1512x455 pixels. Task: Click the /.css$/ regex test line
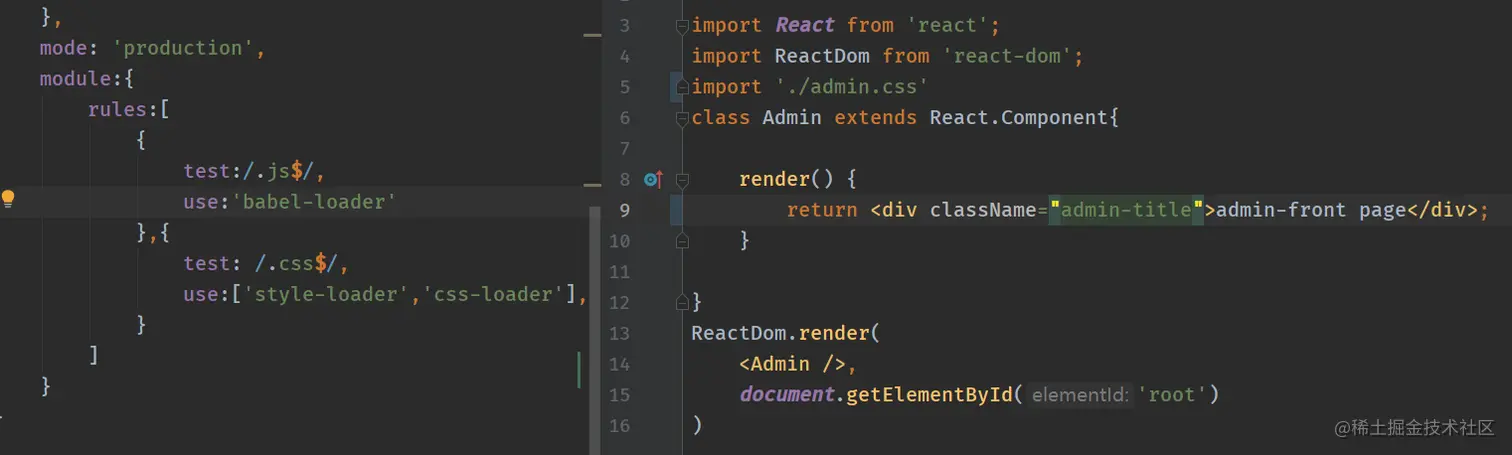click(266, 263)
